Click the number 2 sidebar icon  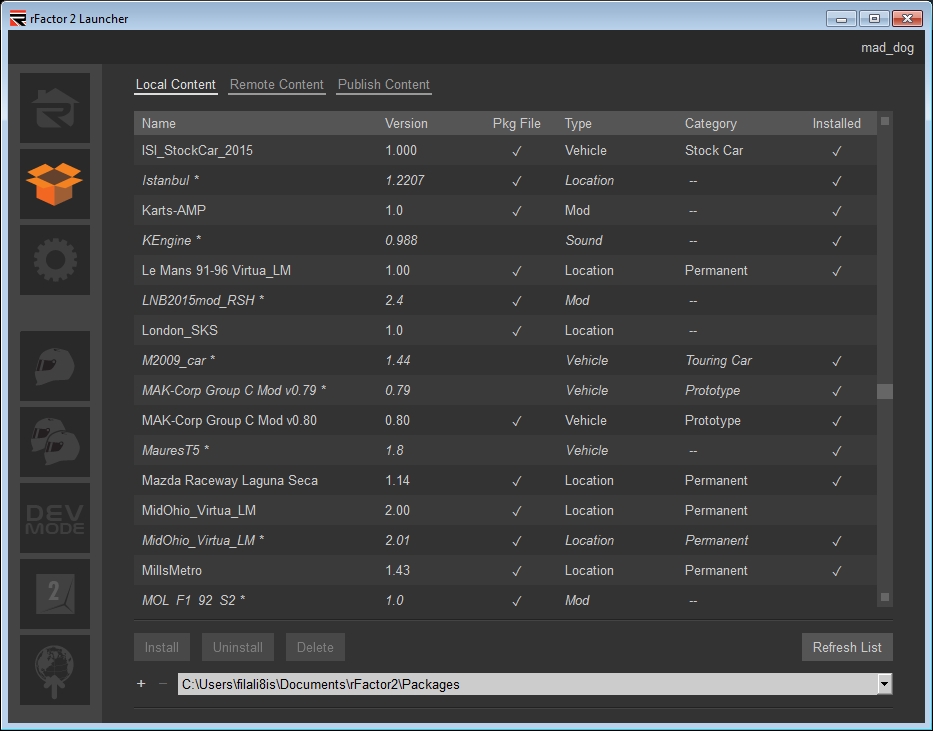(55, 594)
